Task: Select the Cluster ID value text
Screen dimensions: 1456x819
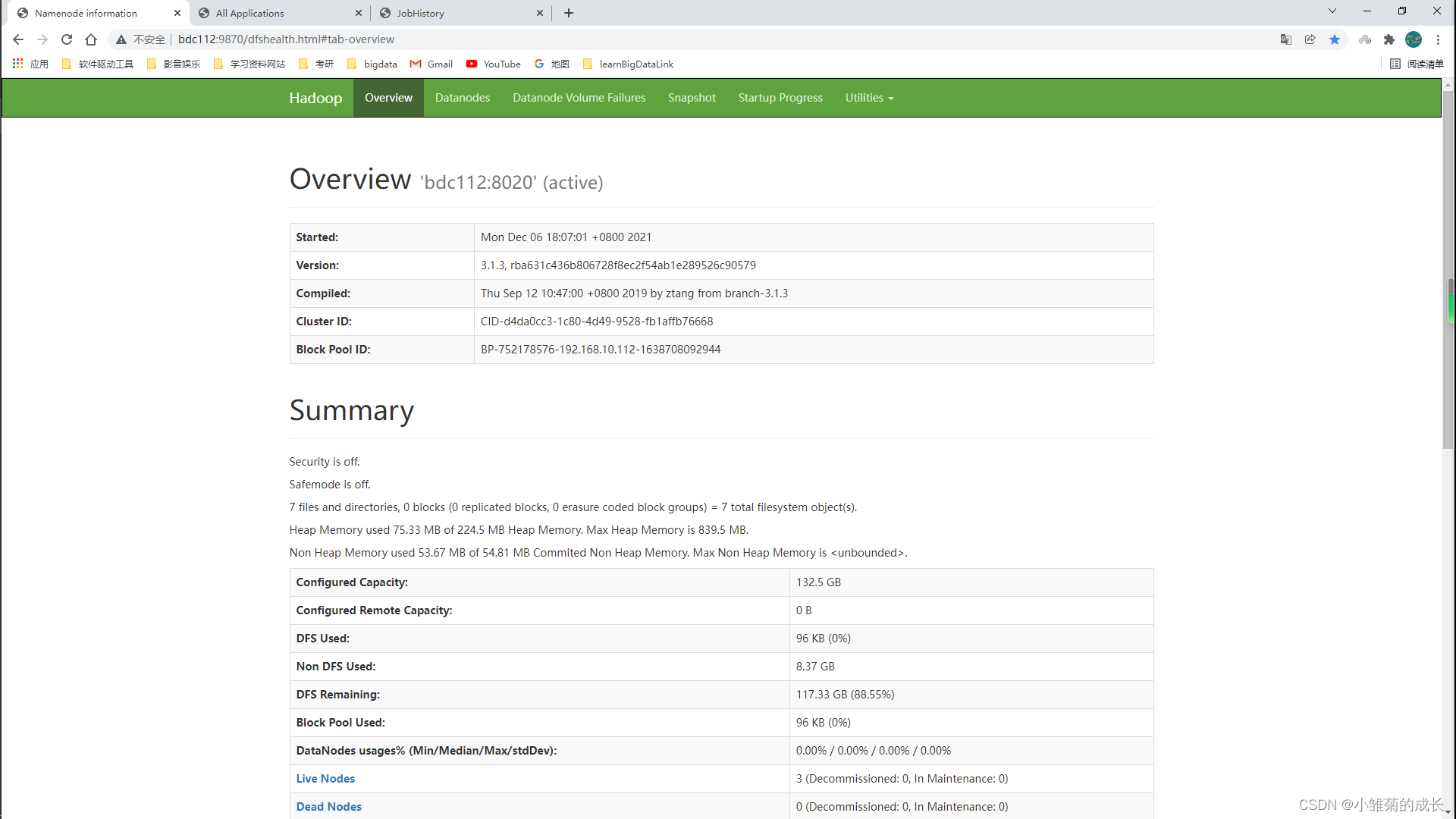Action: [x=597, y=322]
